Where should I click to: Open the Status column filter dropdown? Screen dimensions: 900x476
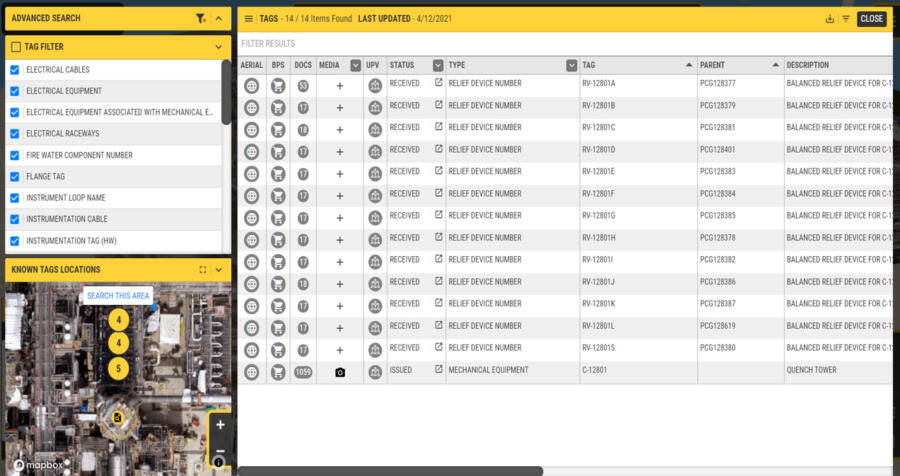[x=438, y=64]
